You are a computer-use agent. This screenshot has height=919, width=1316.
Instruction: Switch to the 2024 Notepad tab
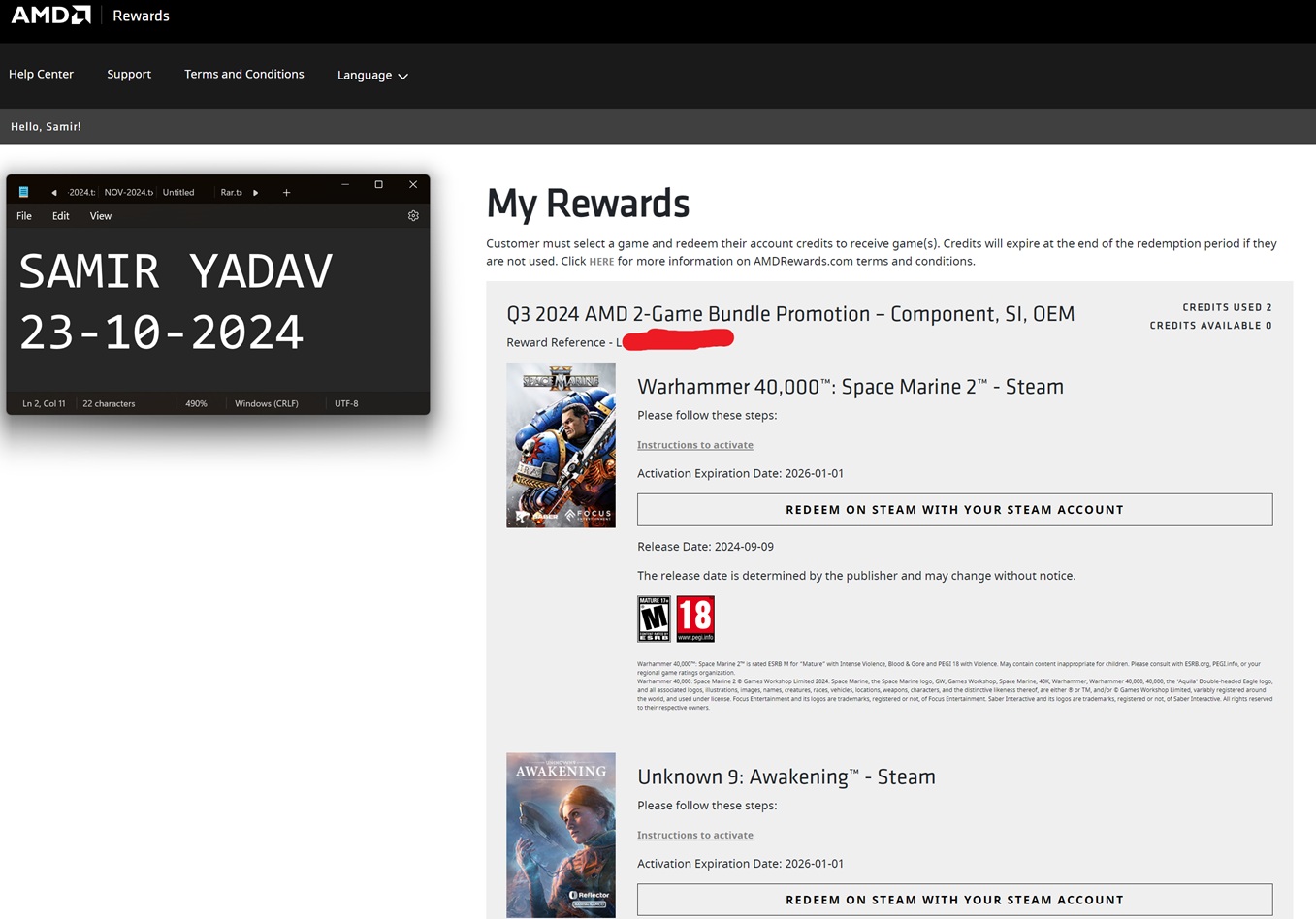pyautogui.click(x=81, y=192)
